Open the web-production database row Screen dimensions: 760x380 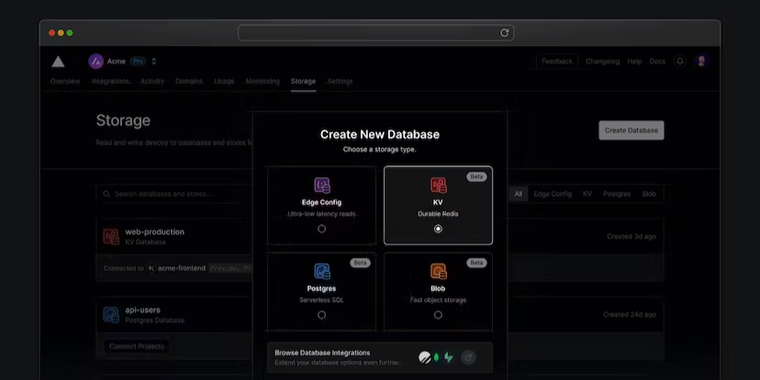380,237
